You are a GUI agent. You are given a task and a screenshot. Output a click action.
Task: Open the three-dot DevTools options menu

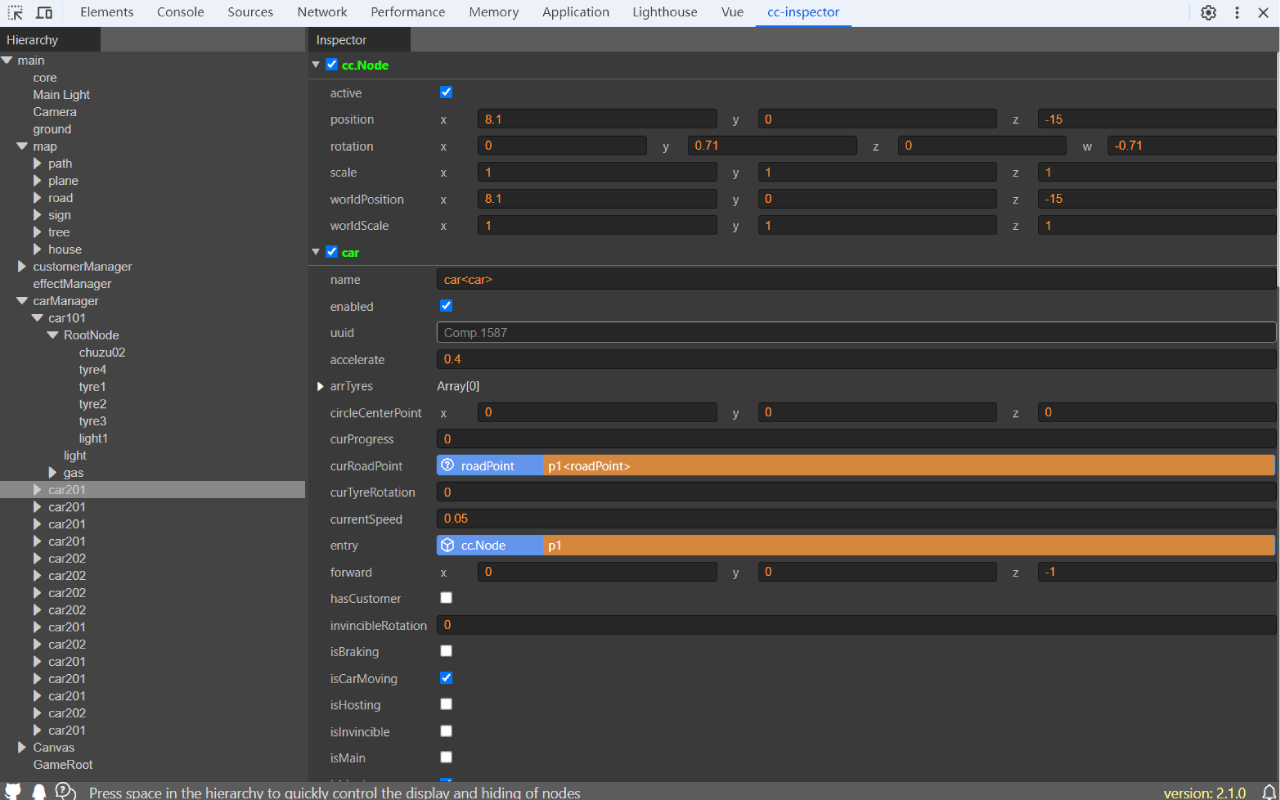click(x=1237, y=12)
